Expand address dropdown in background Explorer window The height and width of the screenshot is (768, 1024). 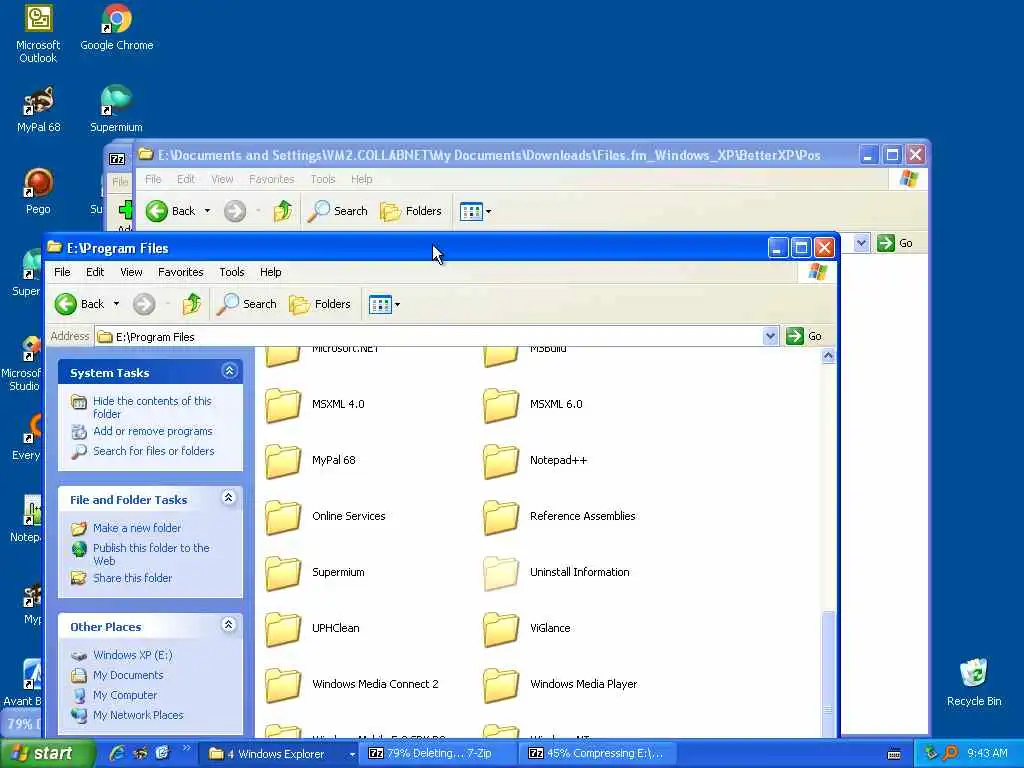[861, 244]
